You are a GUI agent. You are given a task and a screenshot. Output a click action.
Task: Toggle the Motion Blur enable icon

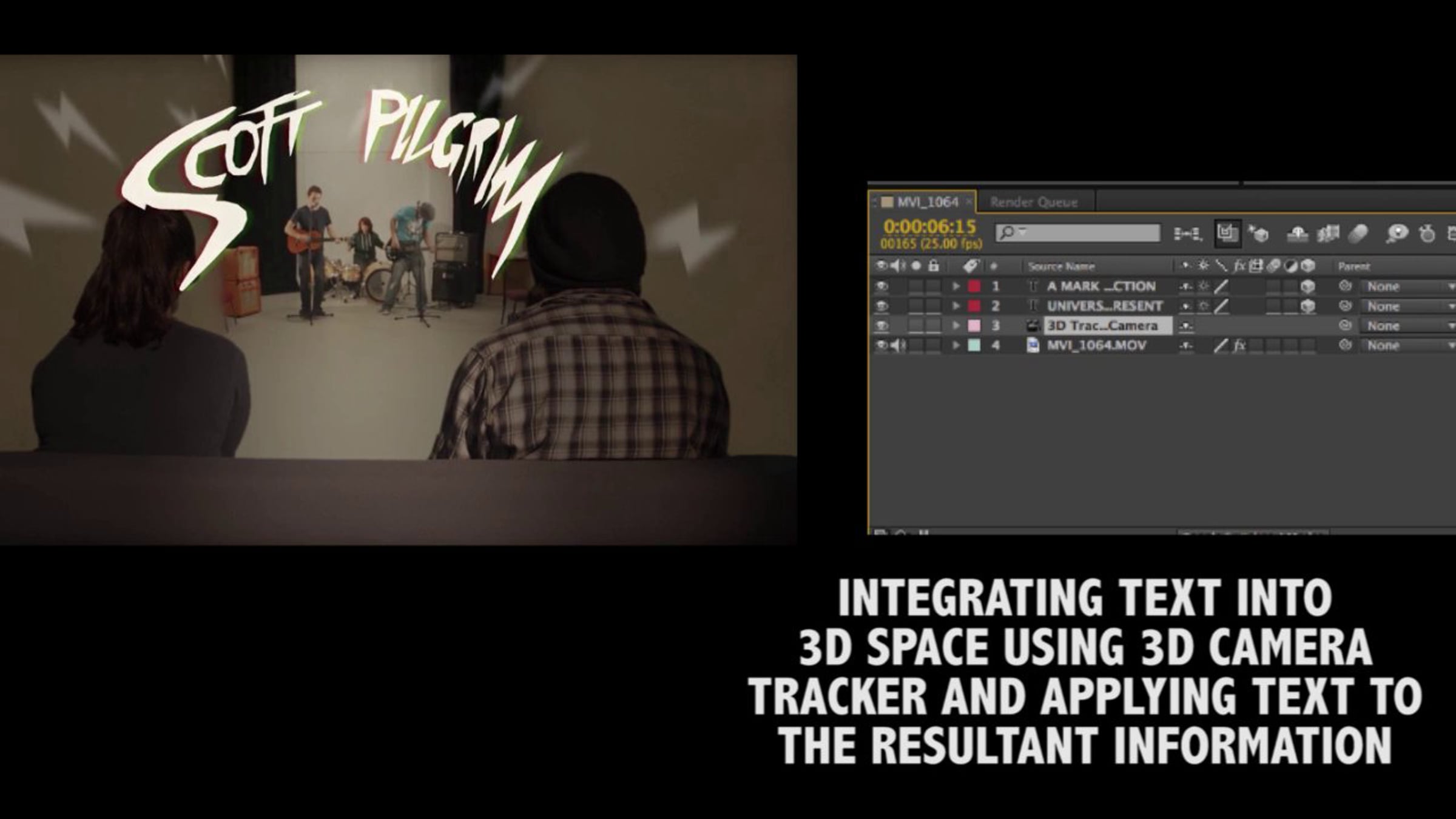[1359, 234]
